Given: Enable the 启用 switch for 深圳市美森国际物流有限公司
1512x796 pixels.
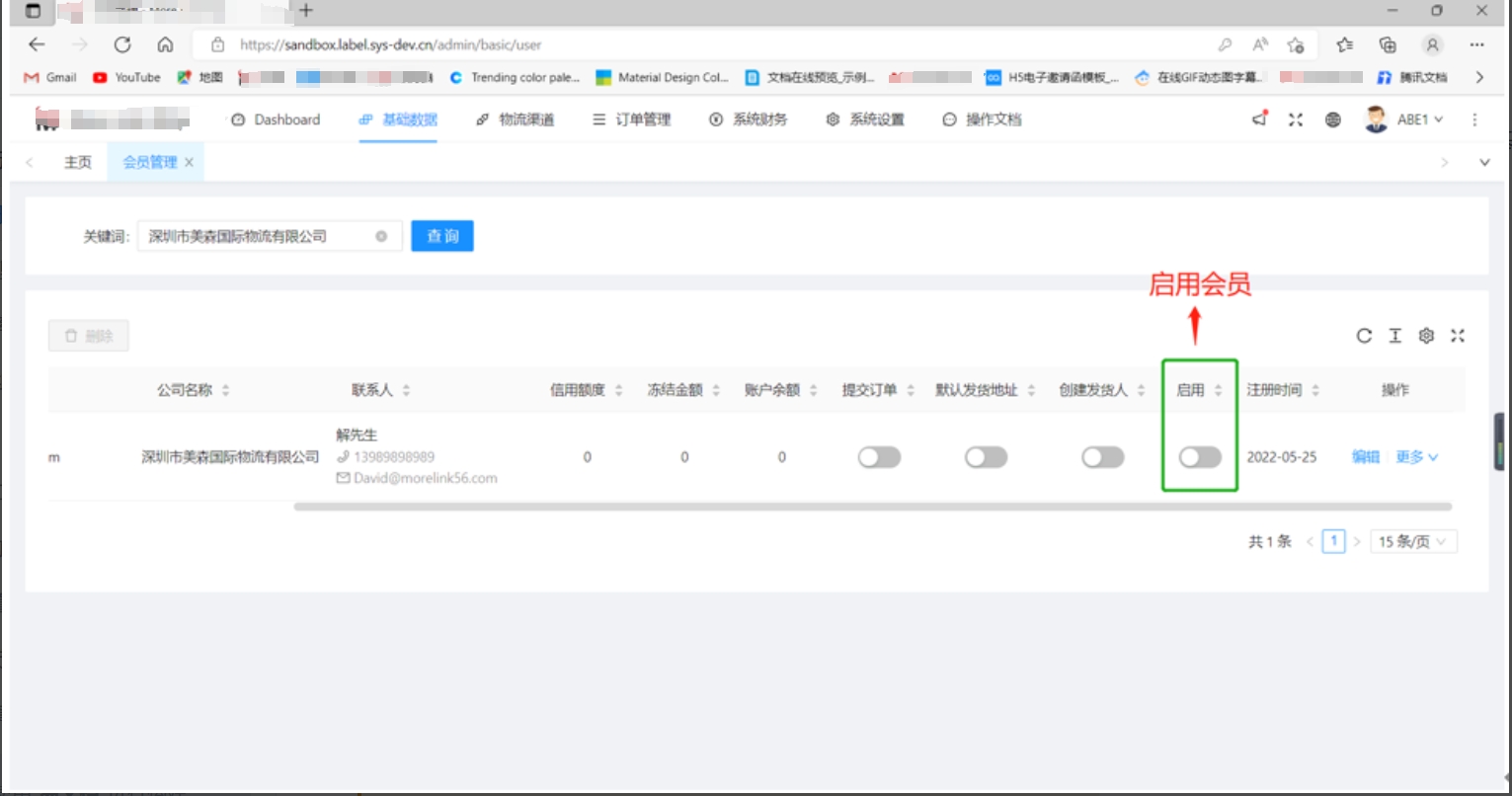Looking at the screenshot, I should tap(1198, 456).
